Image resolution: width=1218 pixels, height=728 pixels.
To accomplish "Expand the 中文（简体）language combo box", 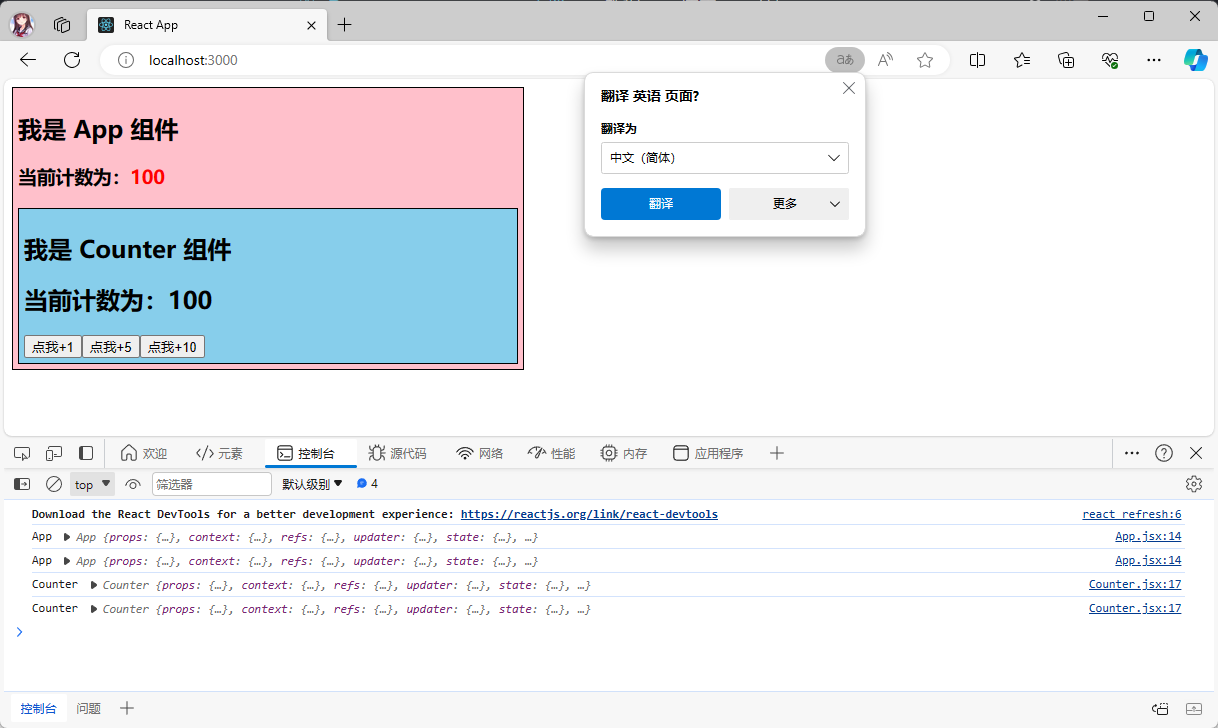I will pos(724,158).
